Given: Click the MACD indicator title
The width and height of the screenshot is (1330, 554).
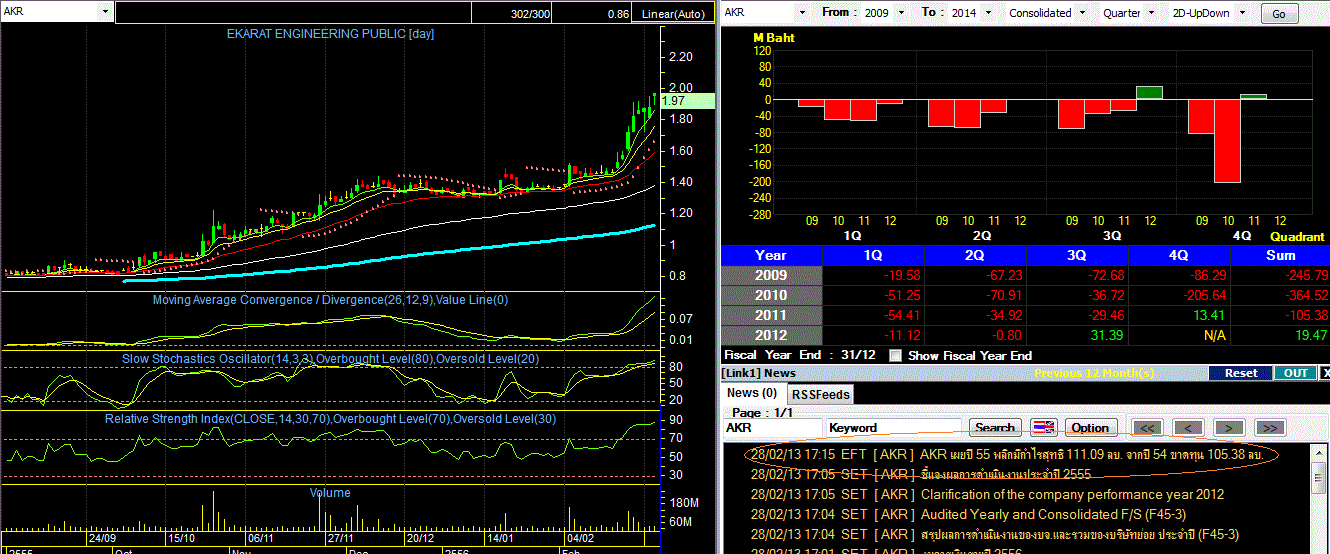Looking at the screenshot, I should click(x=331, y=300).
